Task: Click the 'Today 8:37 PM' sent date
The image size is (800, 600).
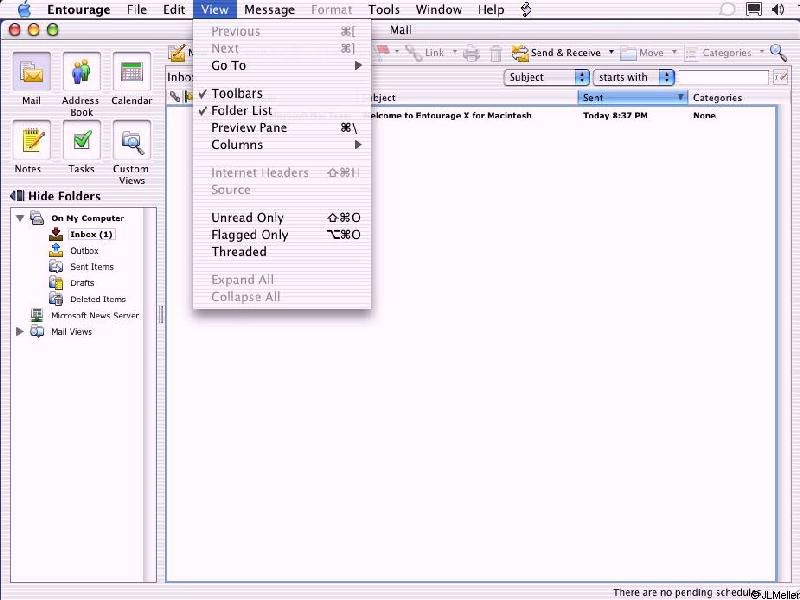Action: tap(615, 115)
